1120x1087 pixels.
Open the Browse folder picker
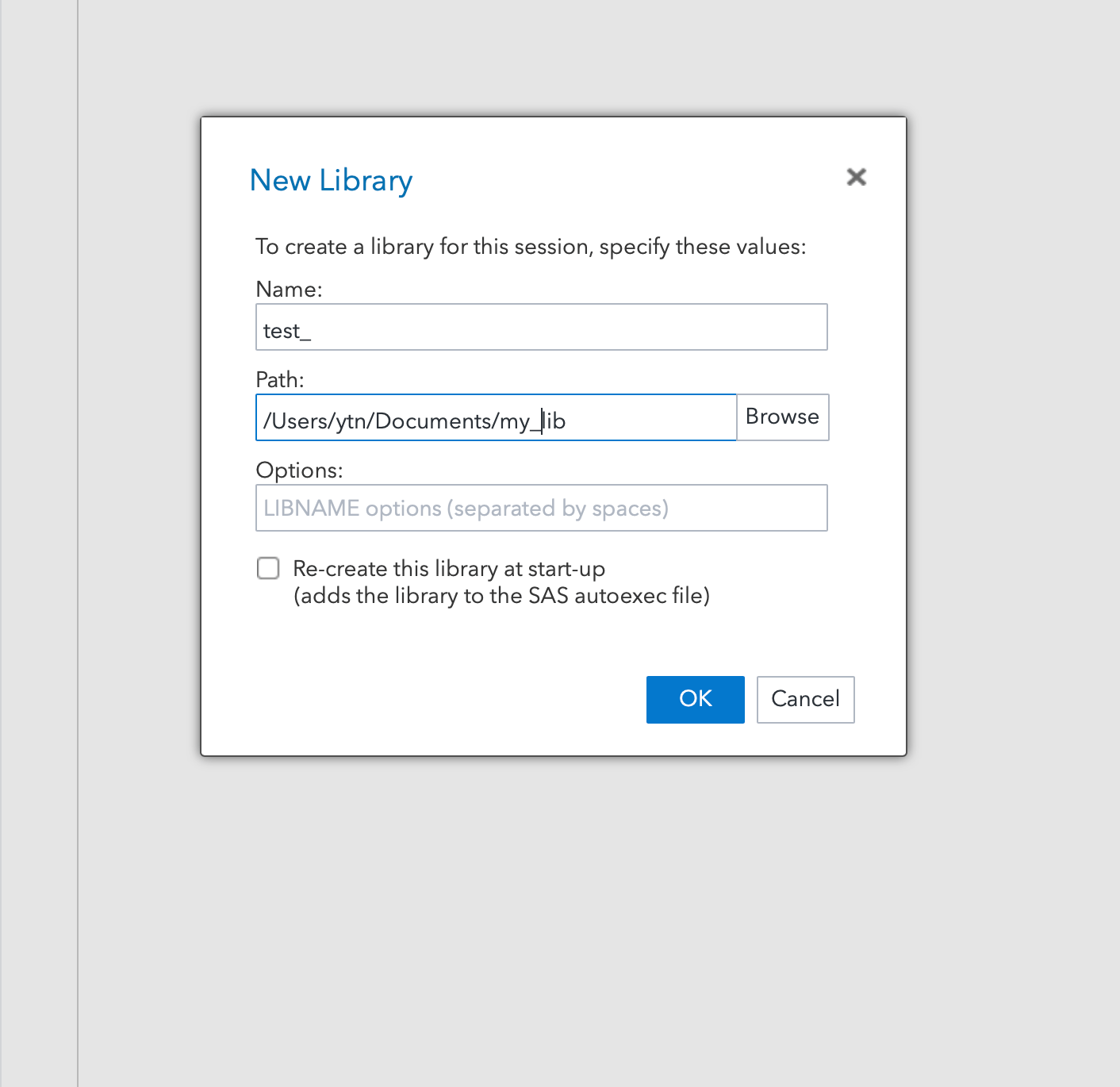pyautogui.click(x=782, y=417)
